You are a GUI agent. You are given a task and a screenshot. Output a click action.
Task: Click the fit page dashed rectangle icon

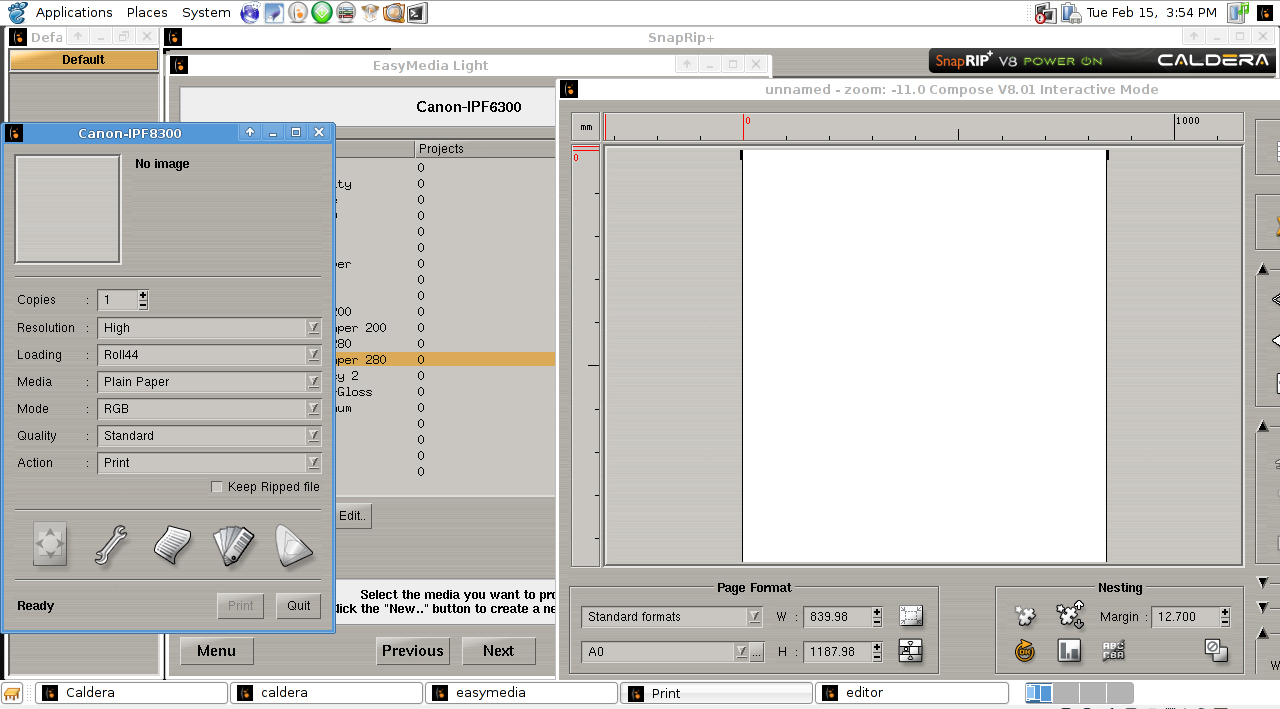pyautogui.click(x=910, y=616)
